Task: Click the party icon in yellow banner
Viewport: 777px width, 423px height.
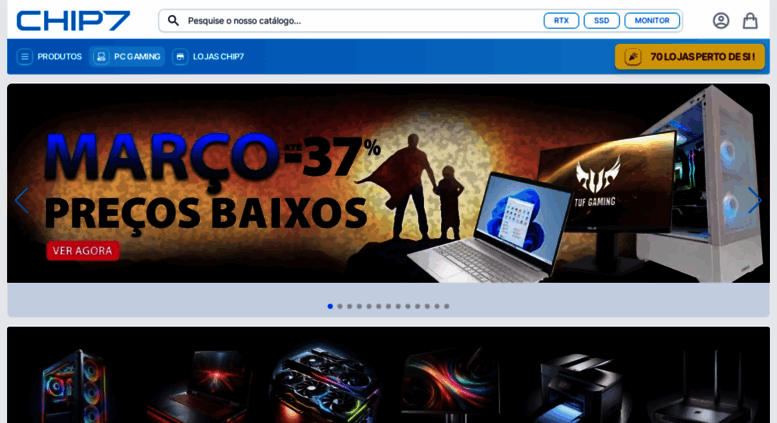Action: (x=632, y=57)
